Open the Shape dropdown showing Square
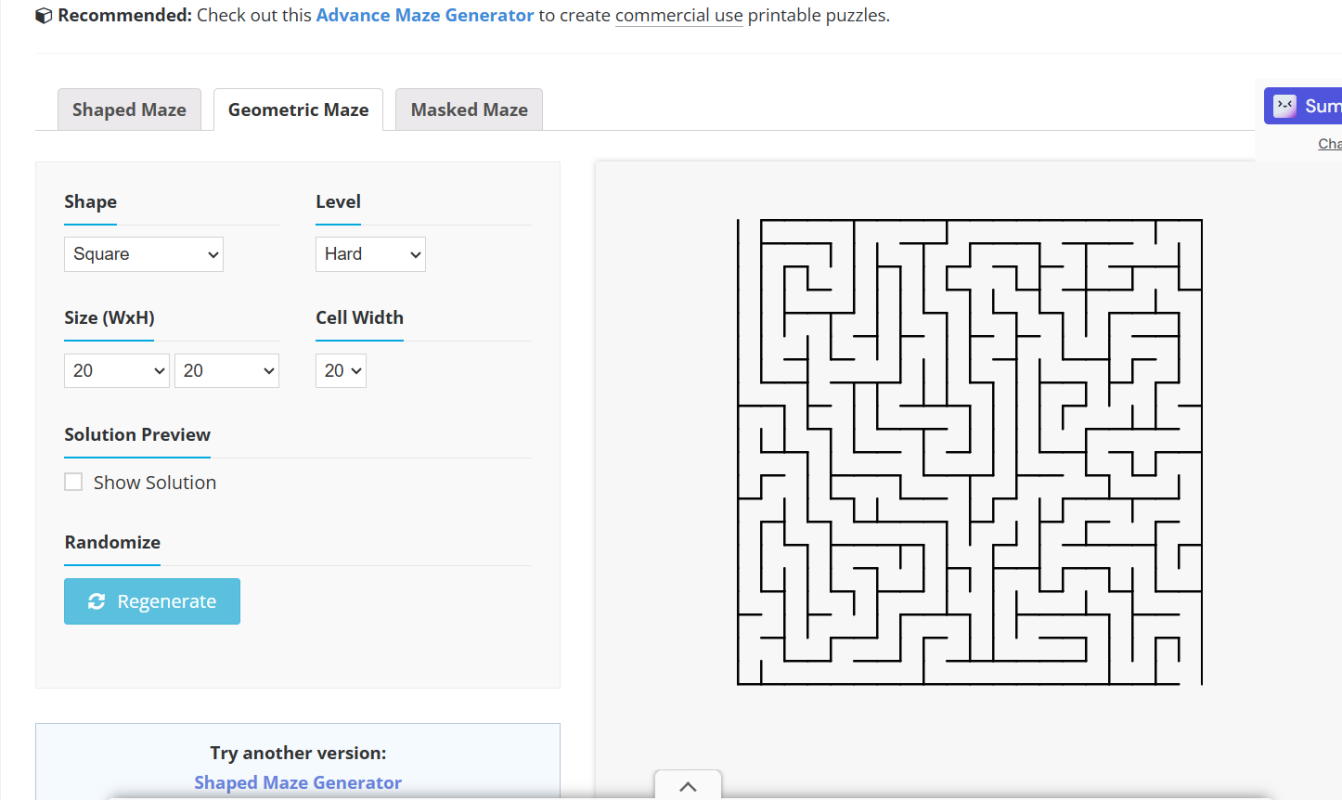This screenshot has width=1342, height=800. click(144, 254)
